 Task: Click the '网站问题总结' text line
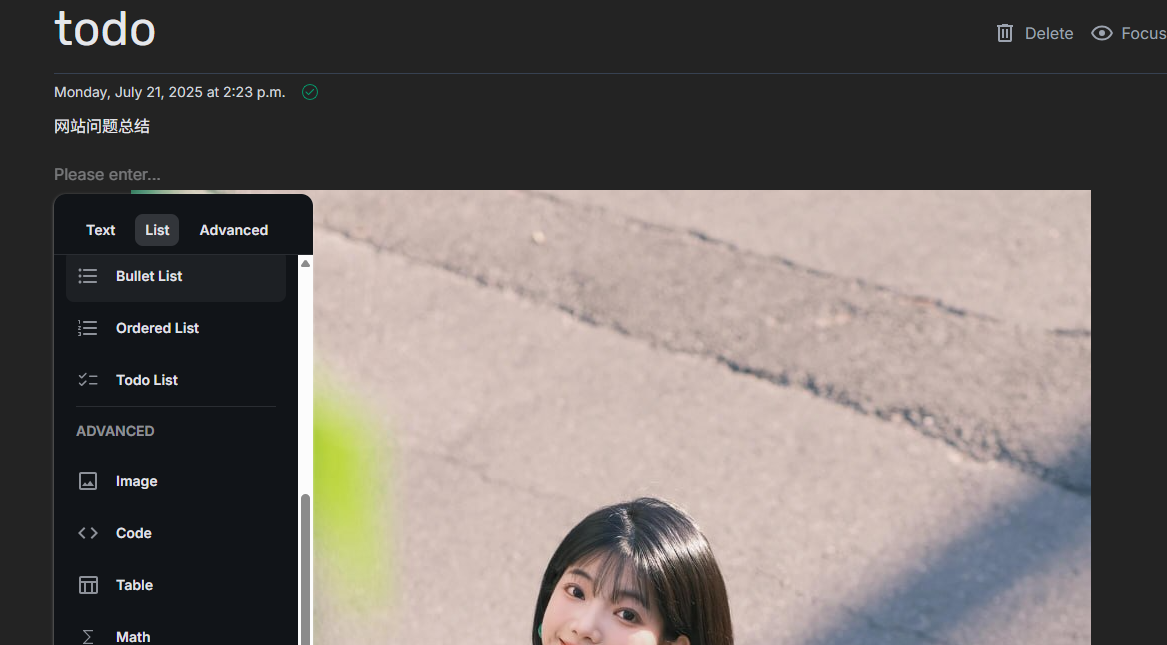[x=102, y=126]
